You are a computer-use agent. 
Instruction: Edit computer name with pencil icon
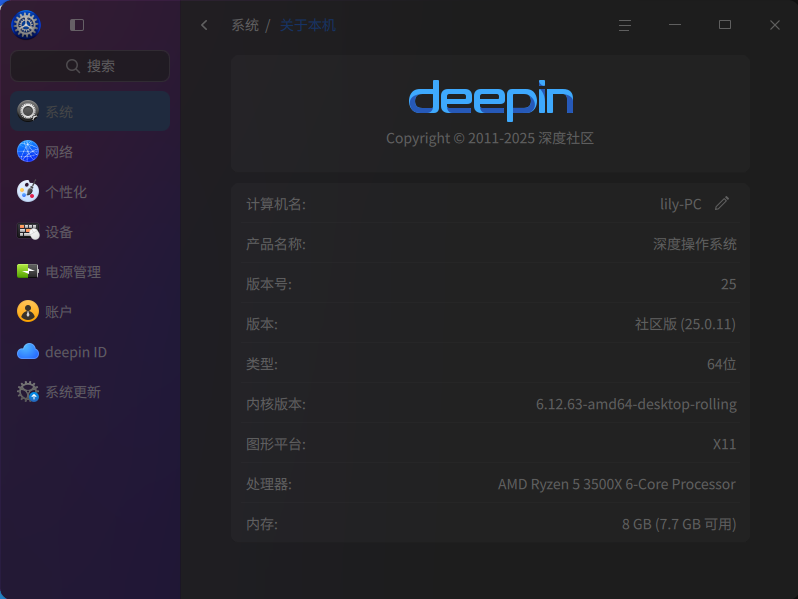click(722, 204)
